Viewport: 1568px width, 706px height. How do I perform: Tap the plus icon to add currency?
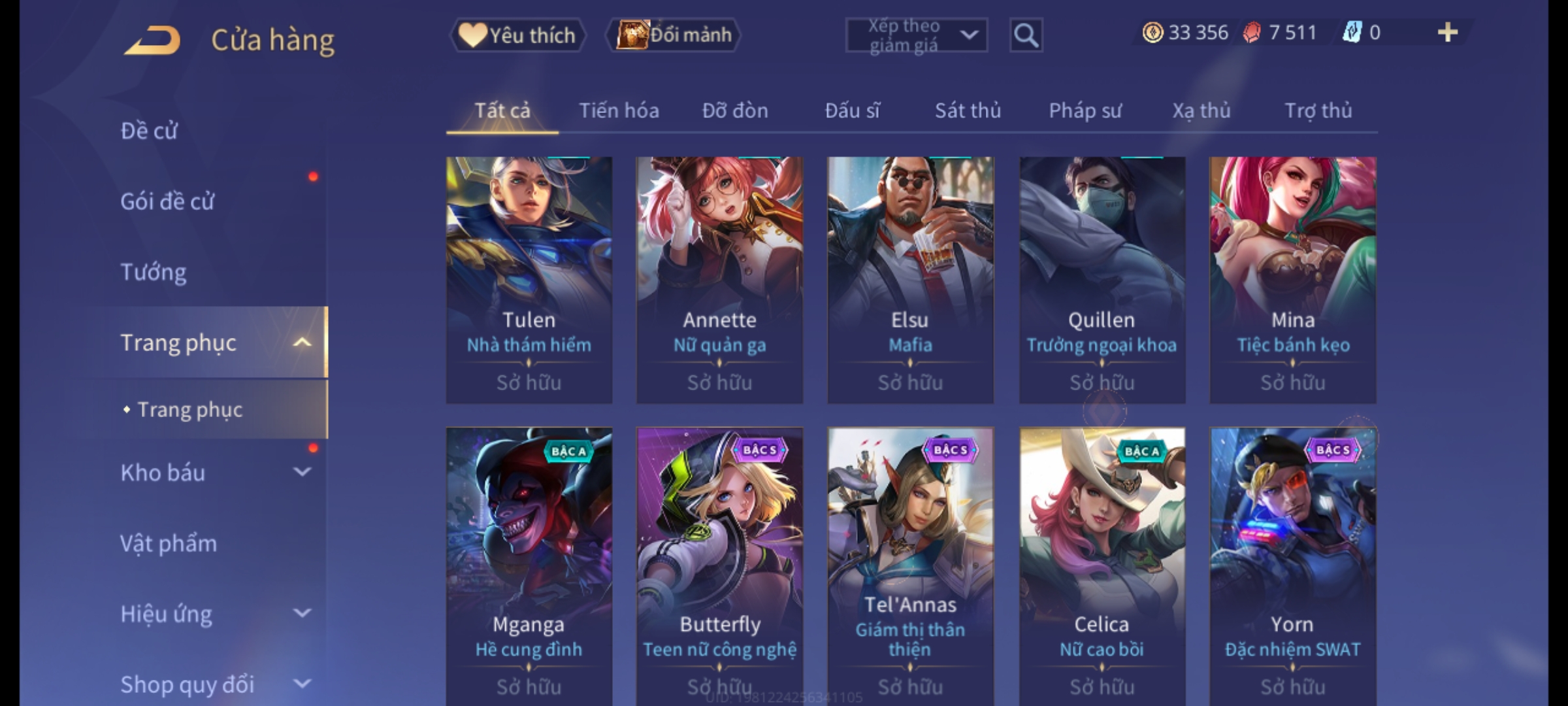pos(1448,33)
